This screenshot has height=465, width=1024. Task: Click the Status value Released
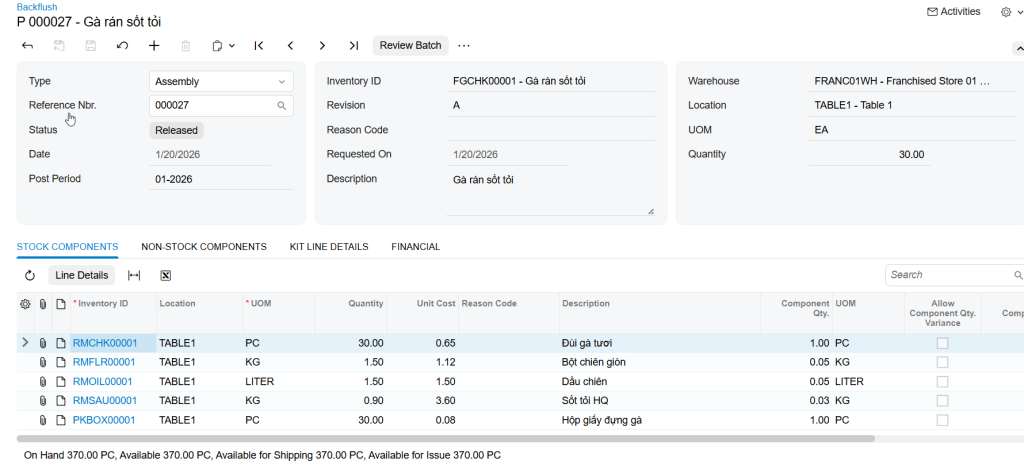pos(176,130)
